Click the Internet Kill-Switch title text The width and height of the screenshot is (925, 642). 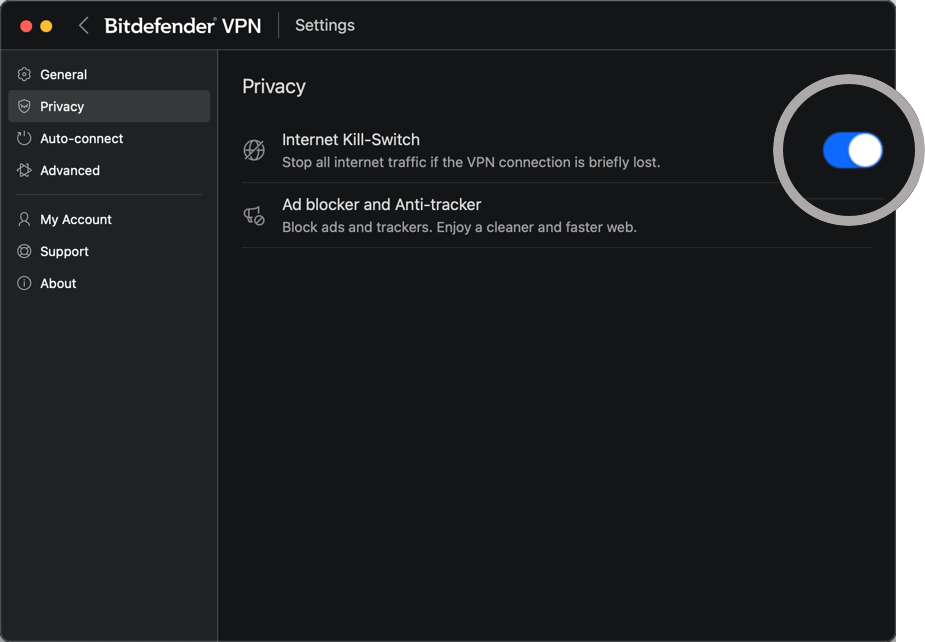tap(351, 140)
